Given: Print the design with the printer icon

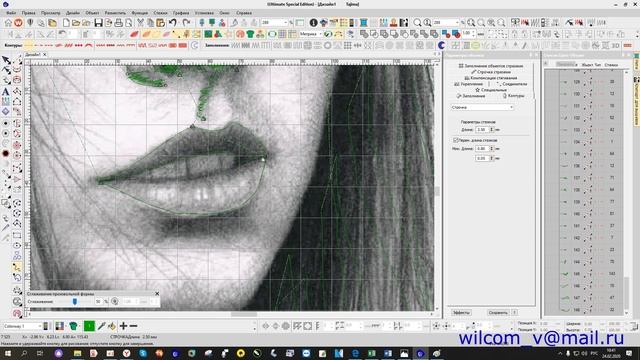Looking at the screenshot, I should point(118,23).
